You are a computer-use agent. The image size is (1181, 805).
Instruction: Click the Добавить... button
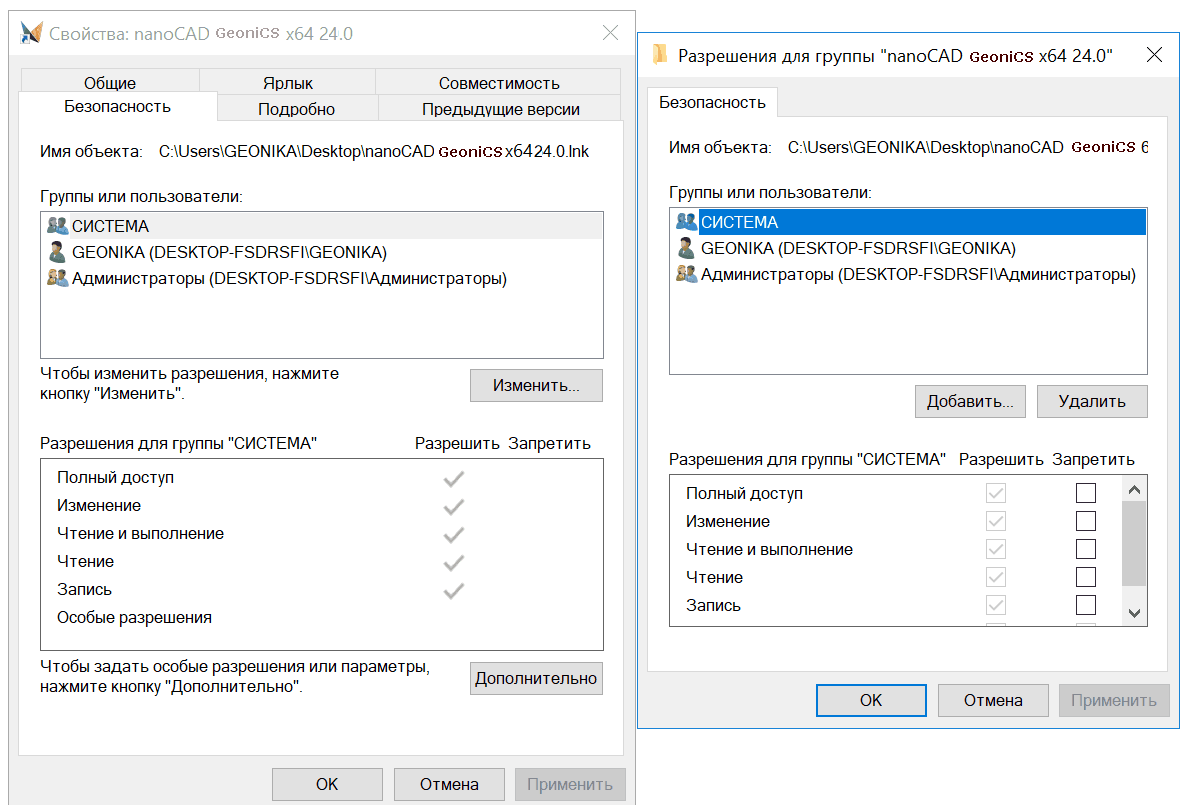[x=970, y=401]
